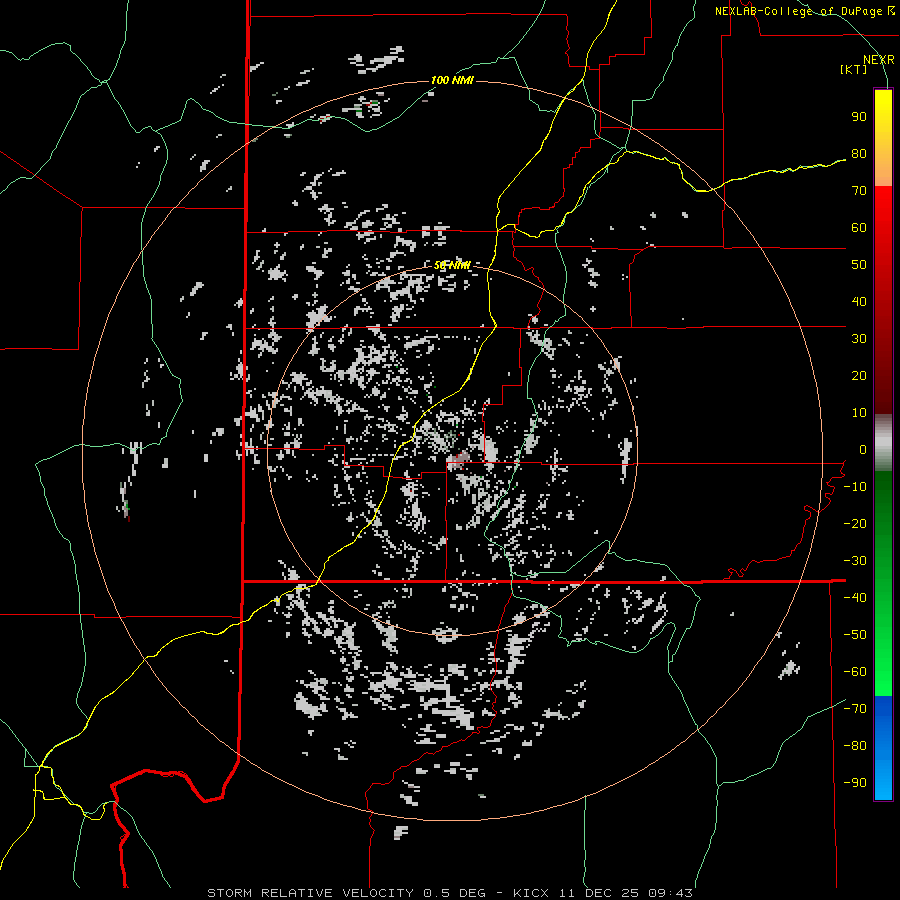The width and height of the screenshot is (900, 900).
Task: Click the -20 value on the velocity scale
Action: [x=855, y=524]
